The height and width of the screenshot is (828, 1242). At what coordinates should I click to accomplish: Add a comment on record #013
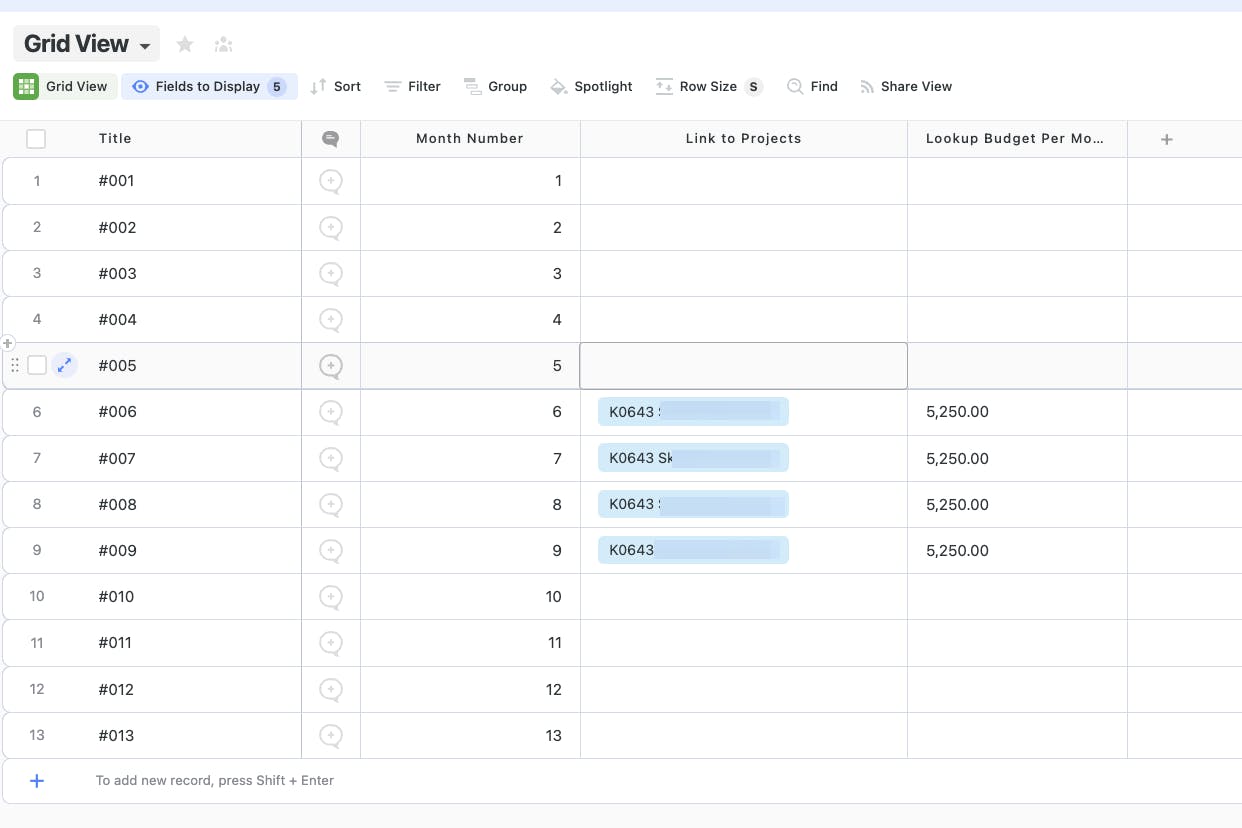coord(331,736)
